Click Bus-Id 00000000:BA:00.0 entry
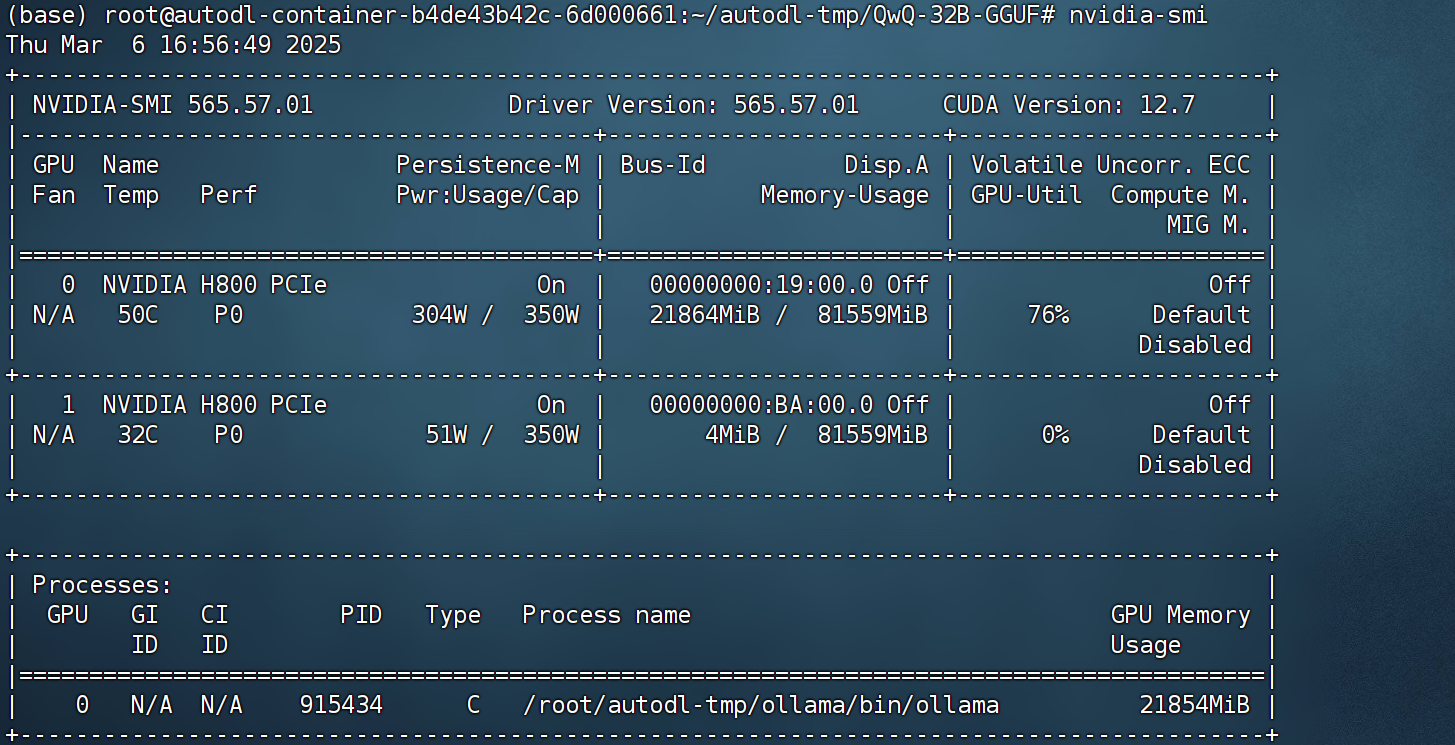Image resolution: width=1455 pixels, height=745 pixels. coord(761,405)
